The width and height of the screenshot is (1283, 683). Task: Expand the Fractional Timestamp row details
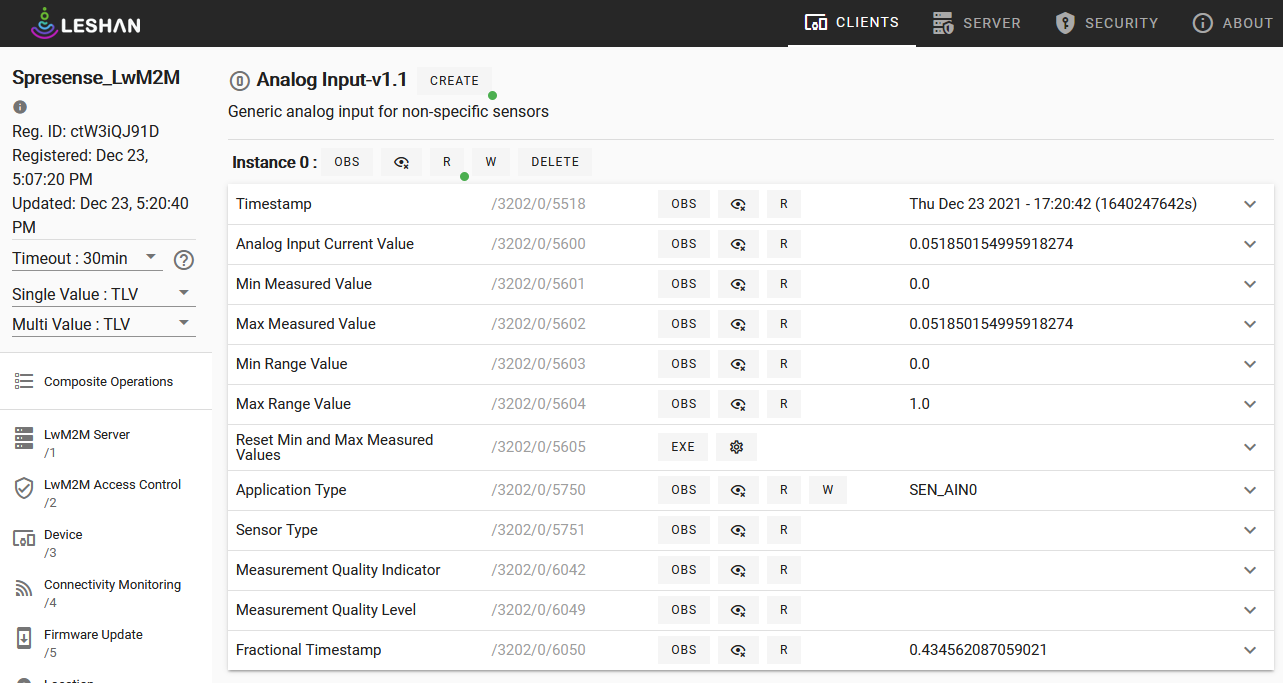click(1249, 650)
